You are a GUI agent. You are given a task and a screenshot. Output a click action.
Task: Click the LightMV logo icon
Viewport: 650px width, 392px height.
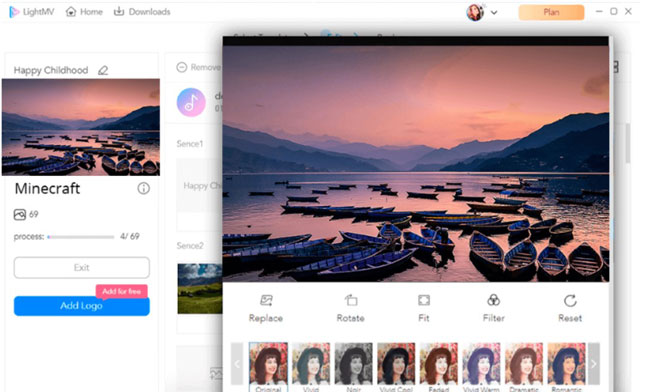[x=14, y=12]
